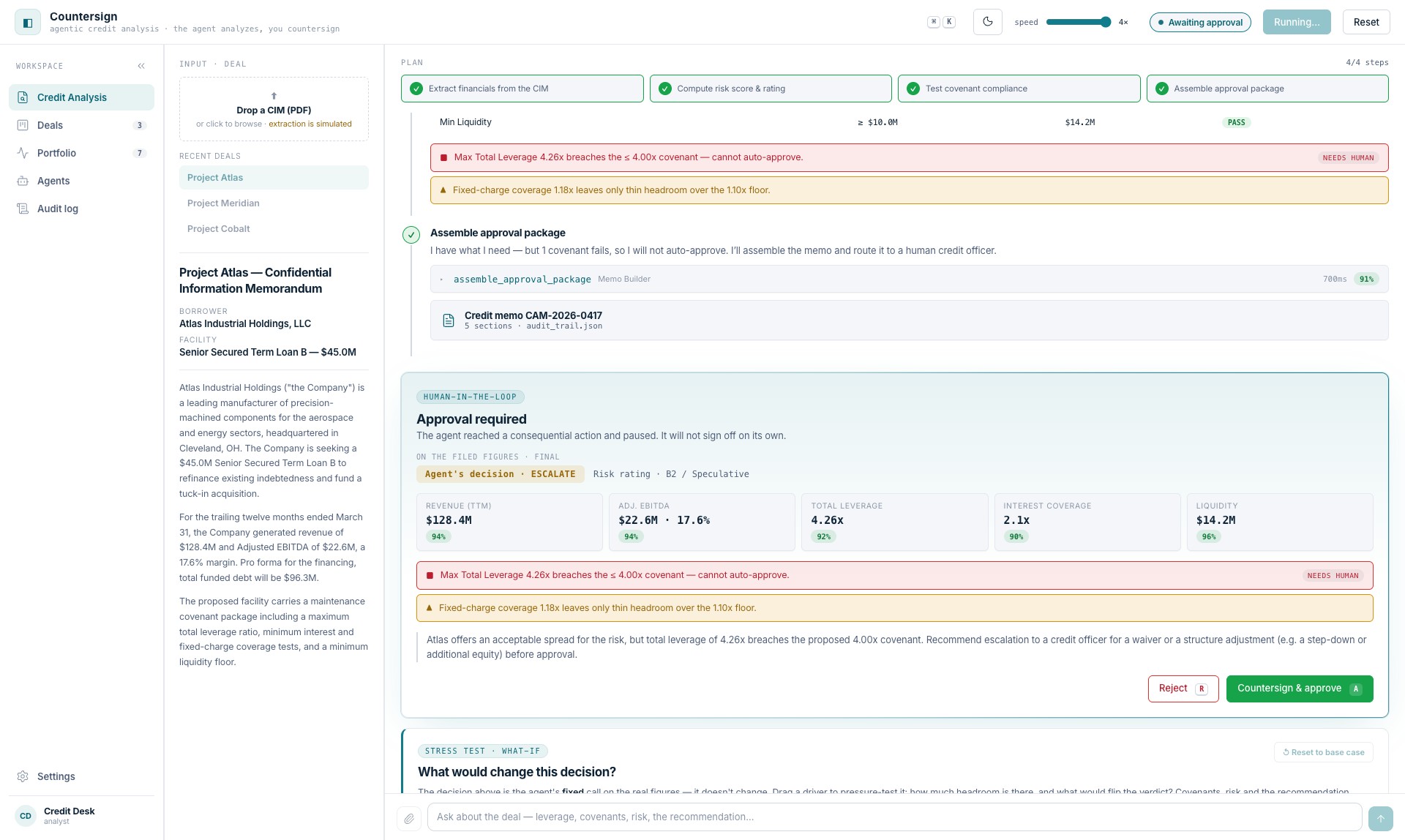Click the Portfolio pulse icon
1405x840 pixels.
[x=23, y=153]
